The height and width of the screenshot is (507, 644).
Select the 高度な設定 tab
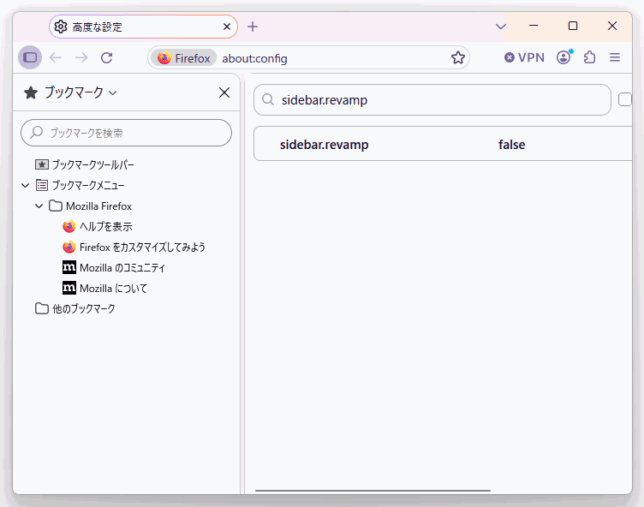pos(143,27)
